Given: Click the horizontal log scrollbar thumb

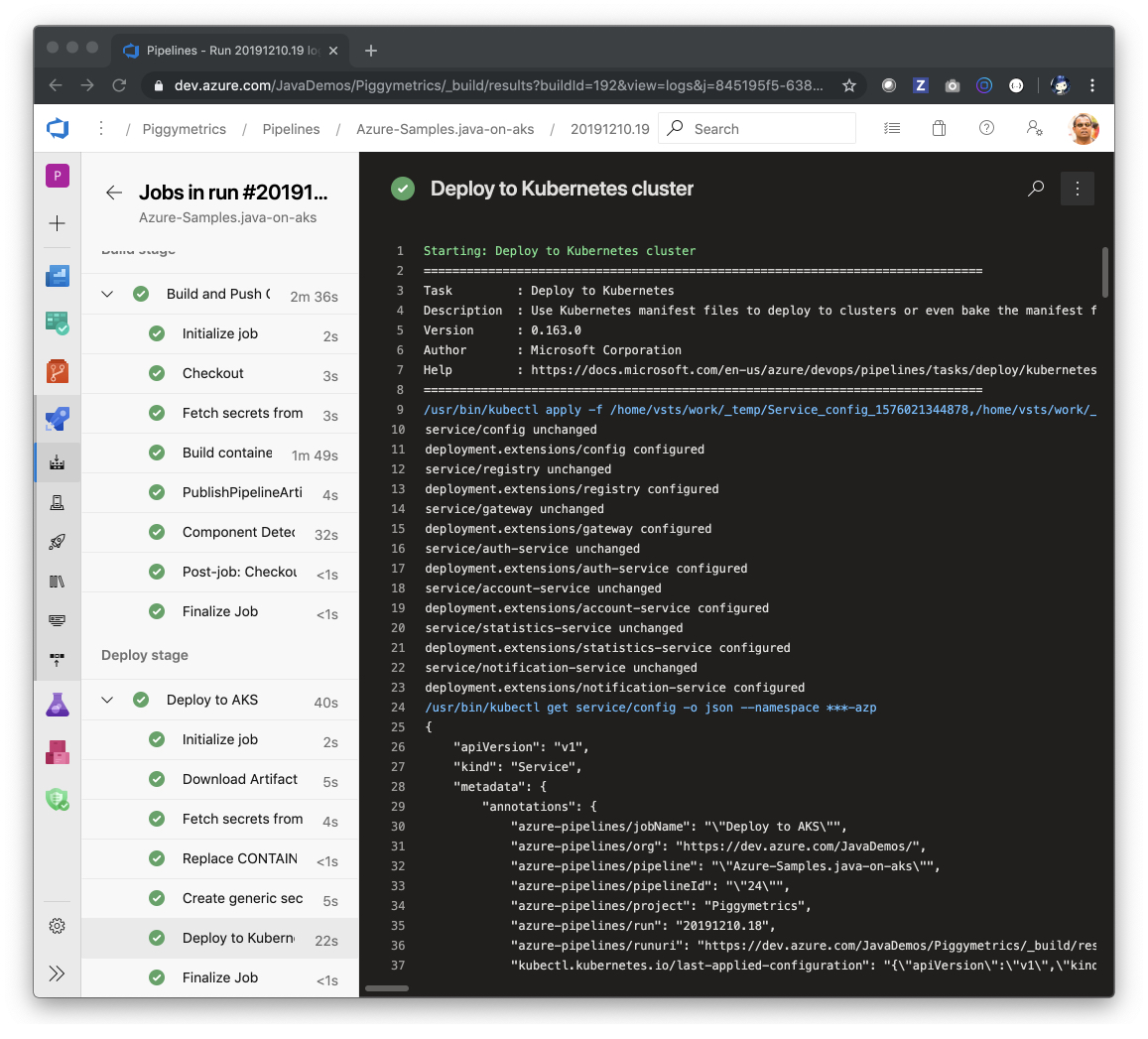Looking at the screenshot, I should click(x=387, y=988).
